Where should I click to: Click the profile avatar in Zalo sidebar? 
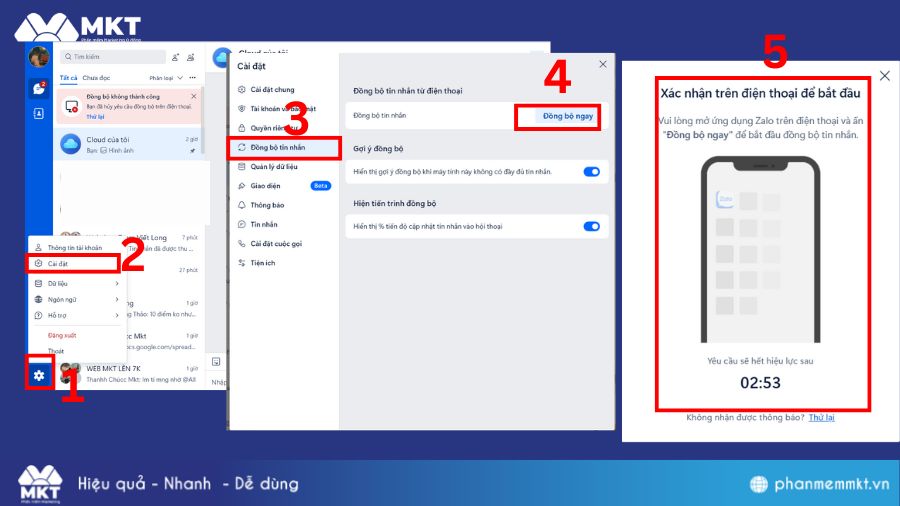coord(39,57)
